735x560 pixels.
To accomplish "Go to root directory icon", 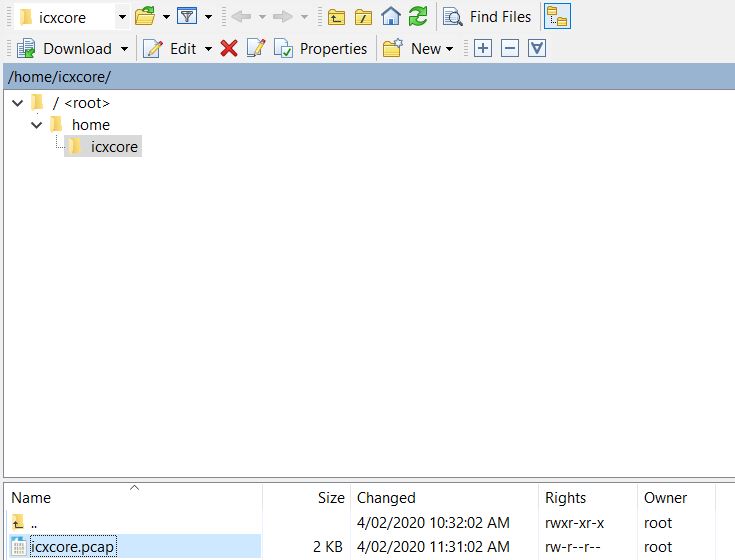I will 363,16.
